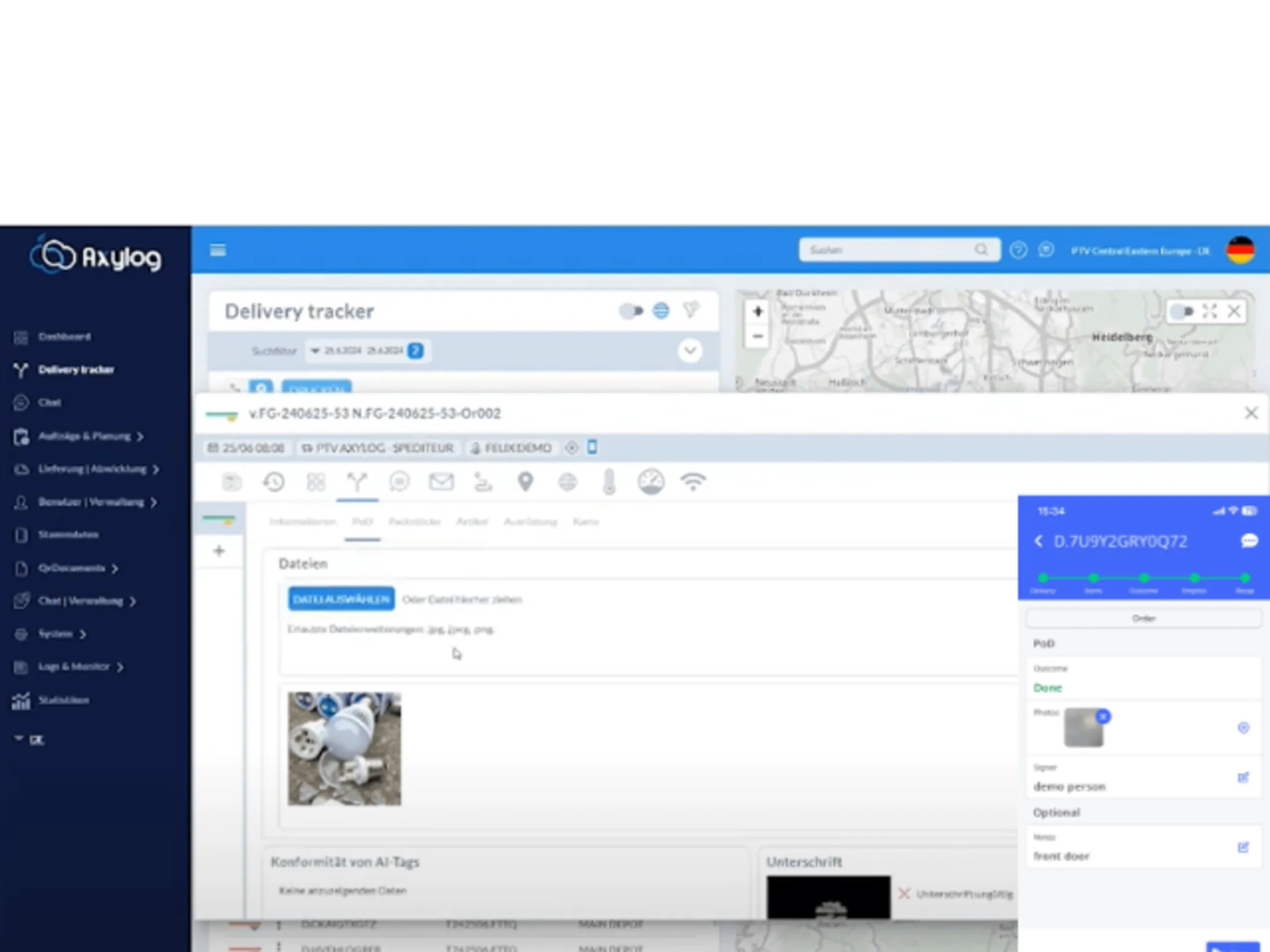Remove the photo thumbnail on phone
Viewport: 1270px width, 952px height.
click(1103, 716)
